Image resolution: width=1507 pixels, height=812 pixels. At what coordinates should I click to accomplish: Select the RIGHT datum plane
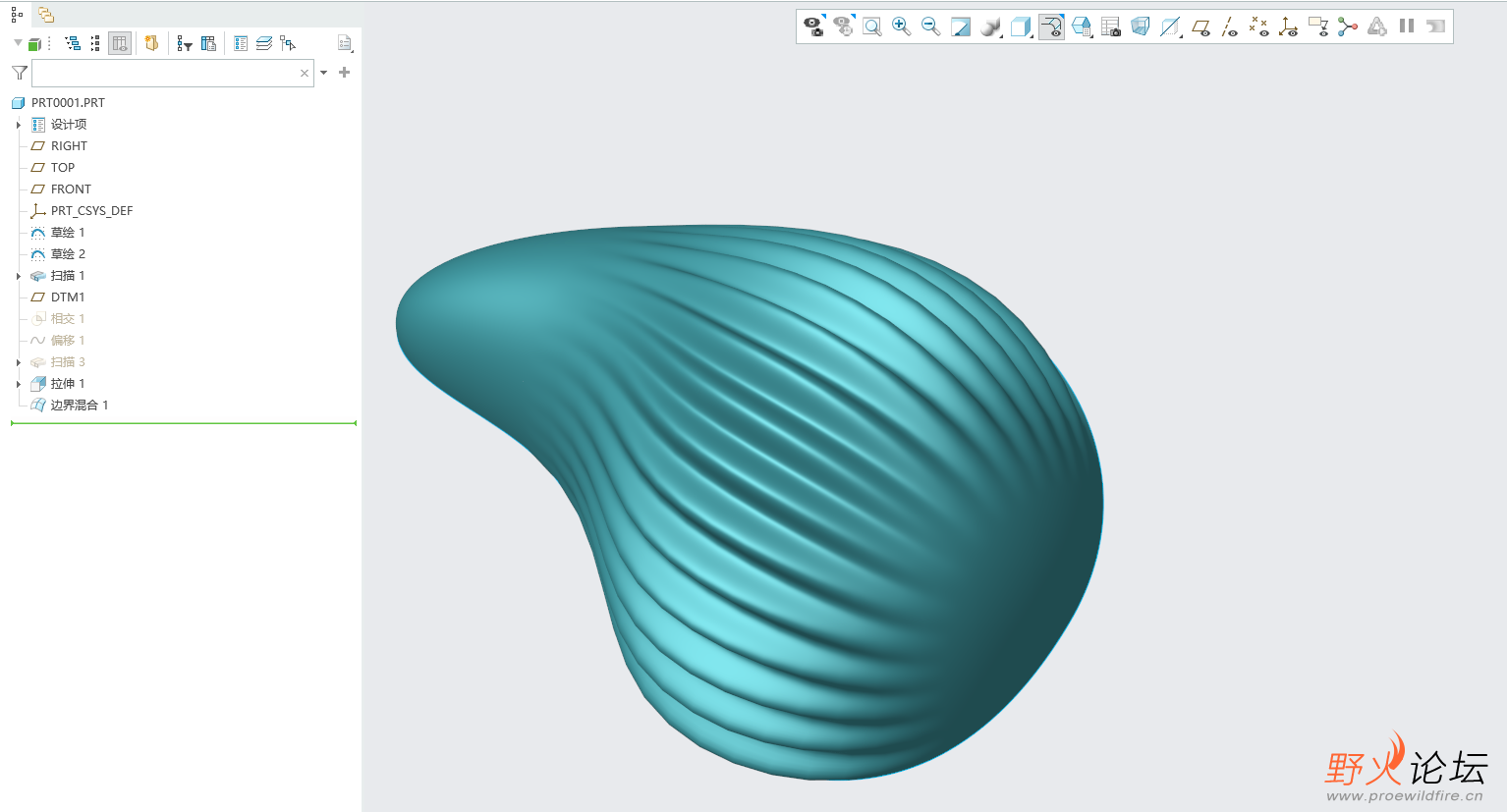tap(69, 146)
